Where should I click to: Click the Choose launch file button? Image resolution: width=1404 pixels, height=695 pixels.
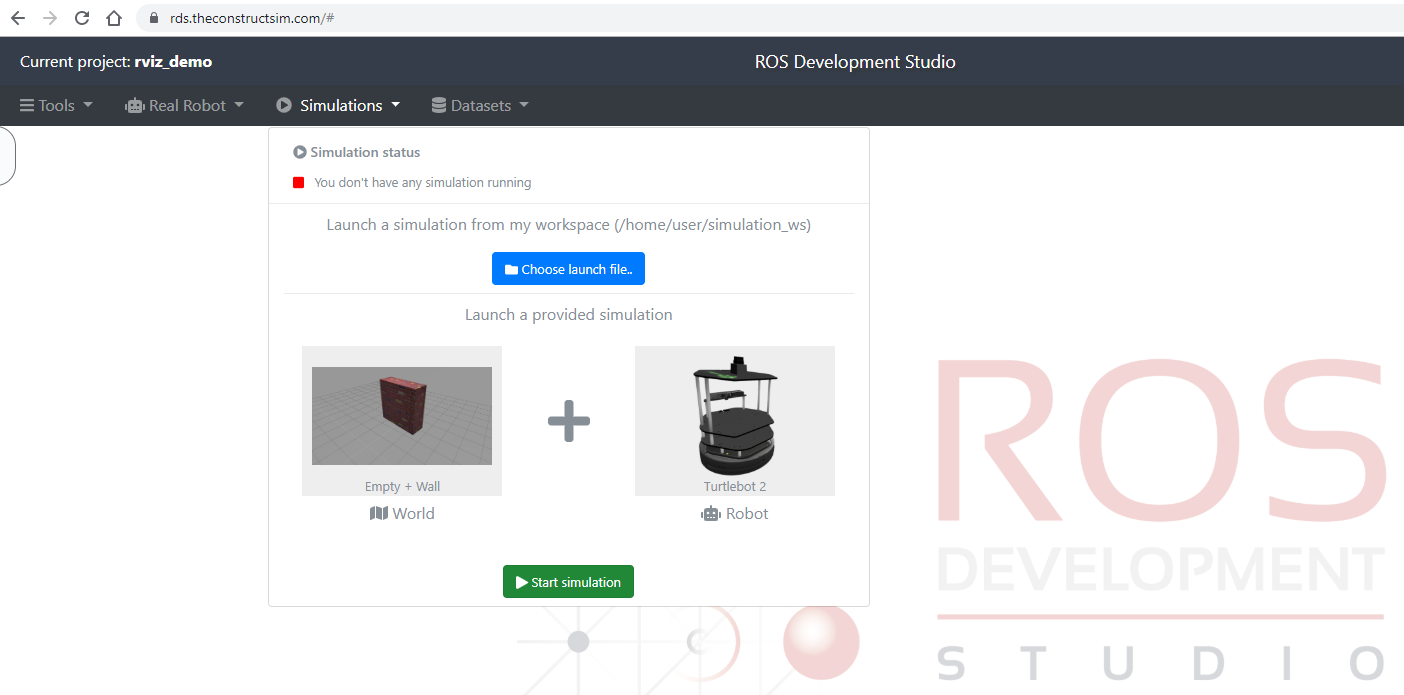[x=568, y=269]
